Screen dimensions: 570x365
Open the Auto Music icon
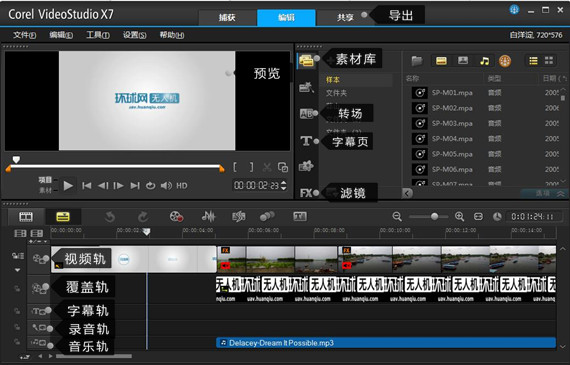(x=238, y=217)
